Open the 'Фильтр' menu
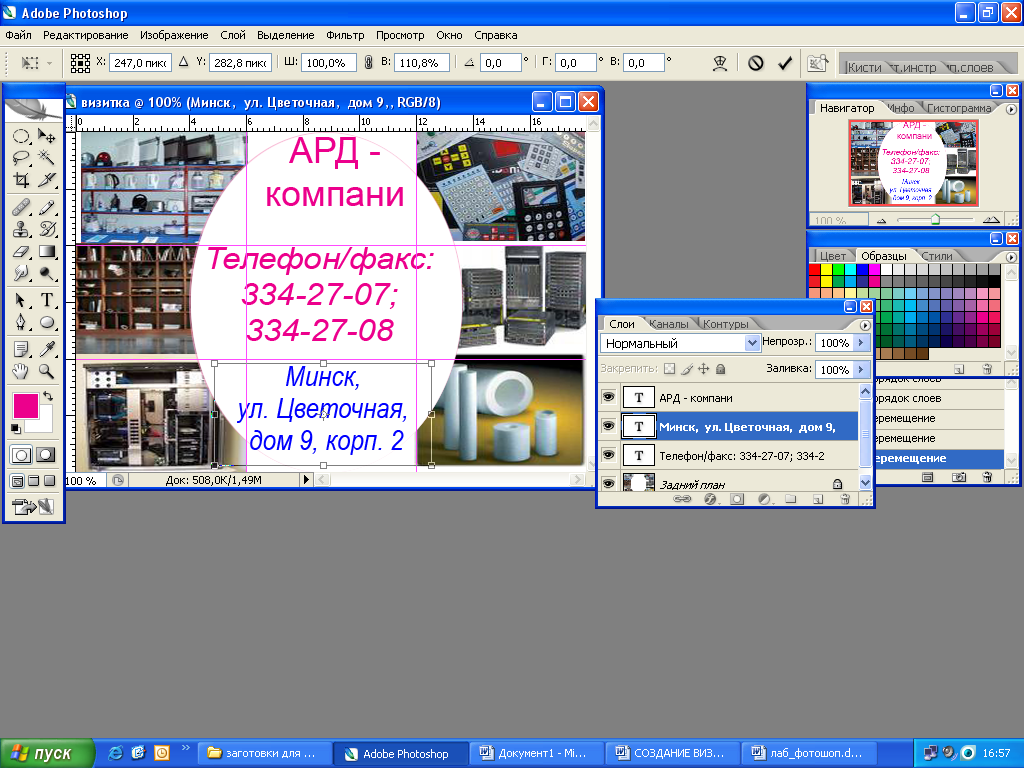This screenshot has width=1024, height=768. coord(345,35)
